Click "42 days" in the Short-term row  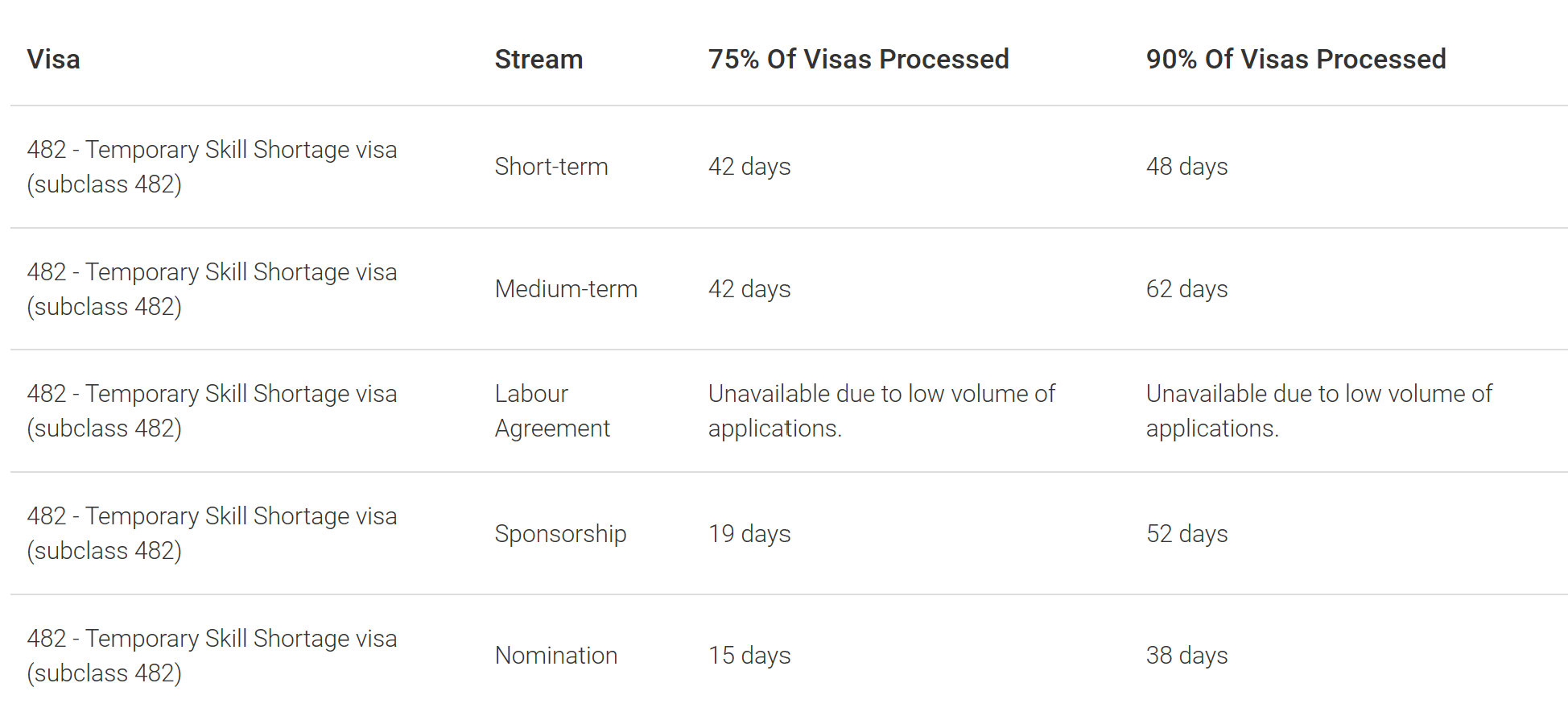pyautogui.click(x=749, y=167)
